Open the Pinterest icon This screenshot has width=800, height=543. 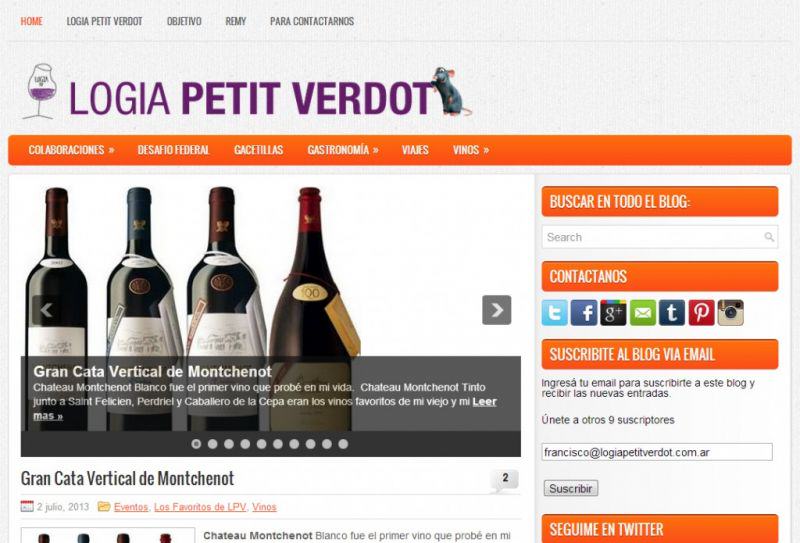click(x=702, y=313)
